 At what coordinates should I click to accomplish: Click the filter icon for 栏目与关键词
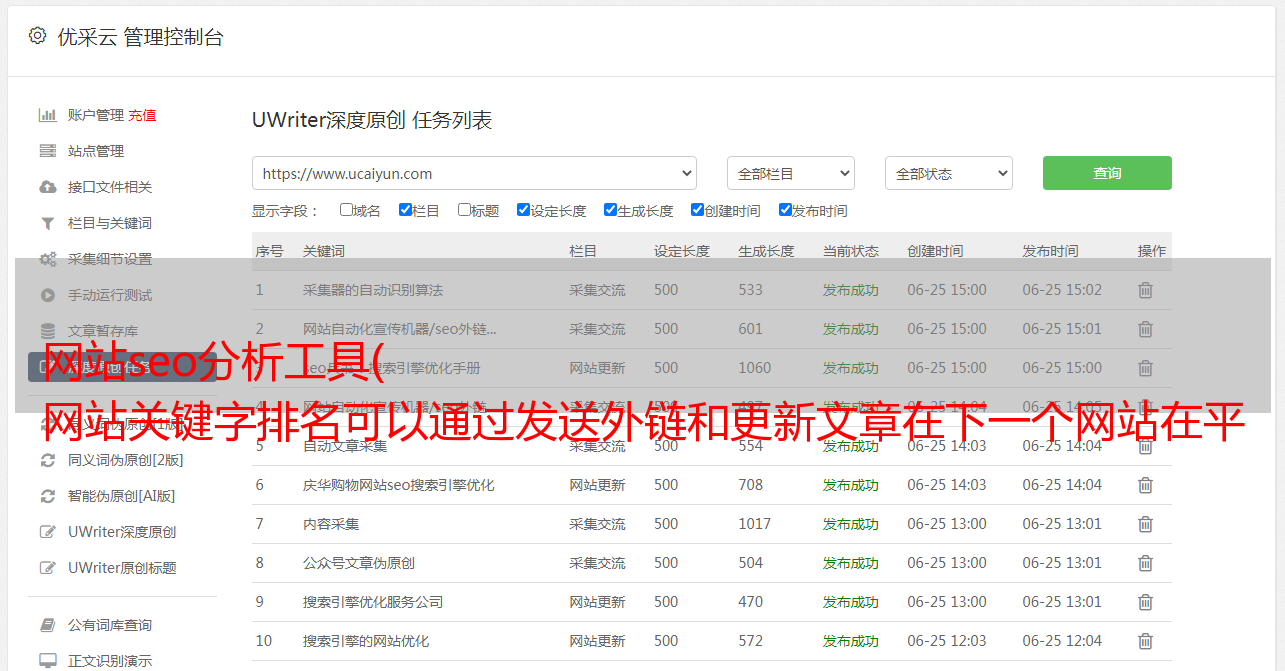coord(47,223)
